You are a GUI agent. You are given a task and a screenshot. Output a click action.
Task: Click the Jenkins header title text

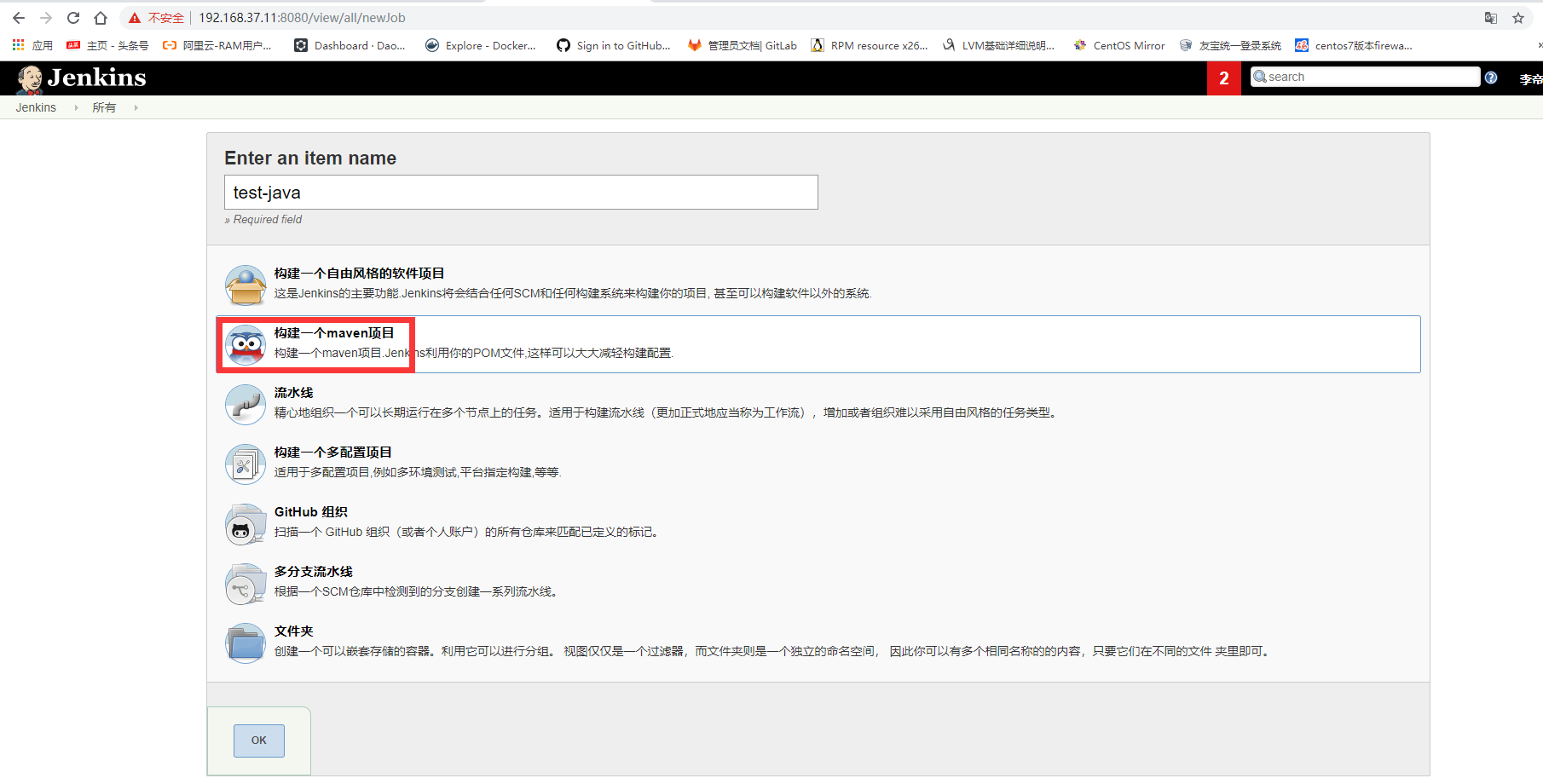96,78
